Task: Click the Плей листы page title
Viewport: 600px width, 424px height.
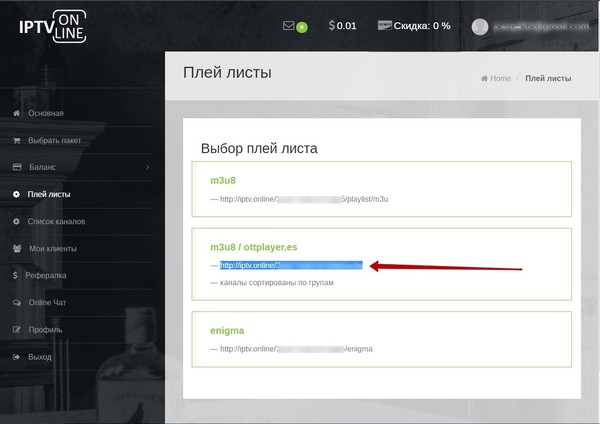Action: coord(227,73)
